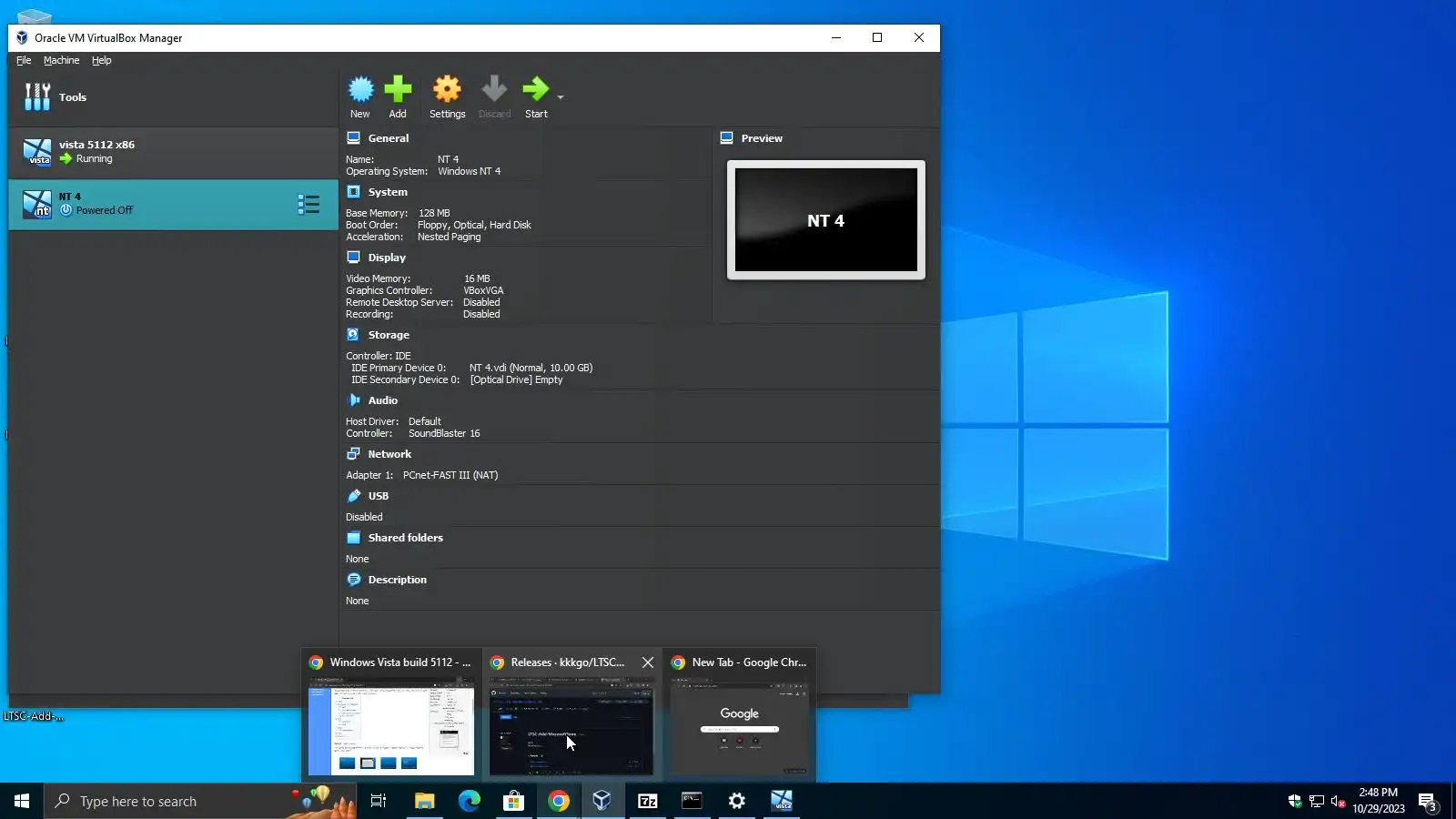The width and height of the screenshot is (1456, 819).
Task: Click the NT 4 preview thumbnail
Action: pos(826,220)
